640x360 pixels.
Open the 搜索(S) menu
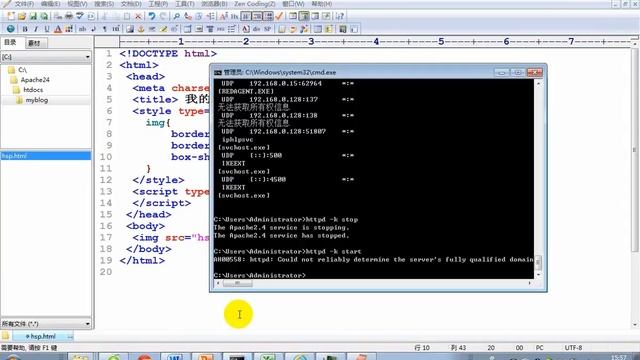(104, 4)
